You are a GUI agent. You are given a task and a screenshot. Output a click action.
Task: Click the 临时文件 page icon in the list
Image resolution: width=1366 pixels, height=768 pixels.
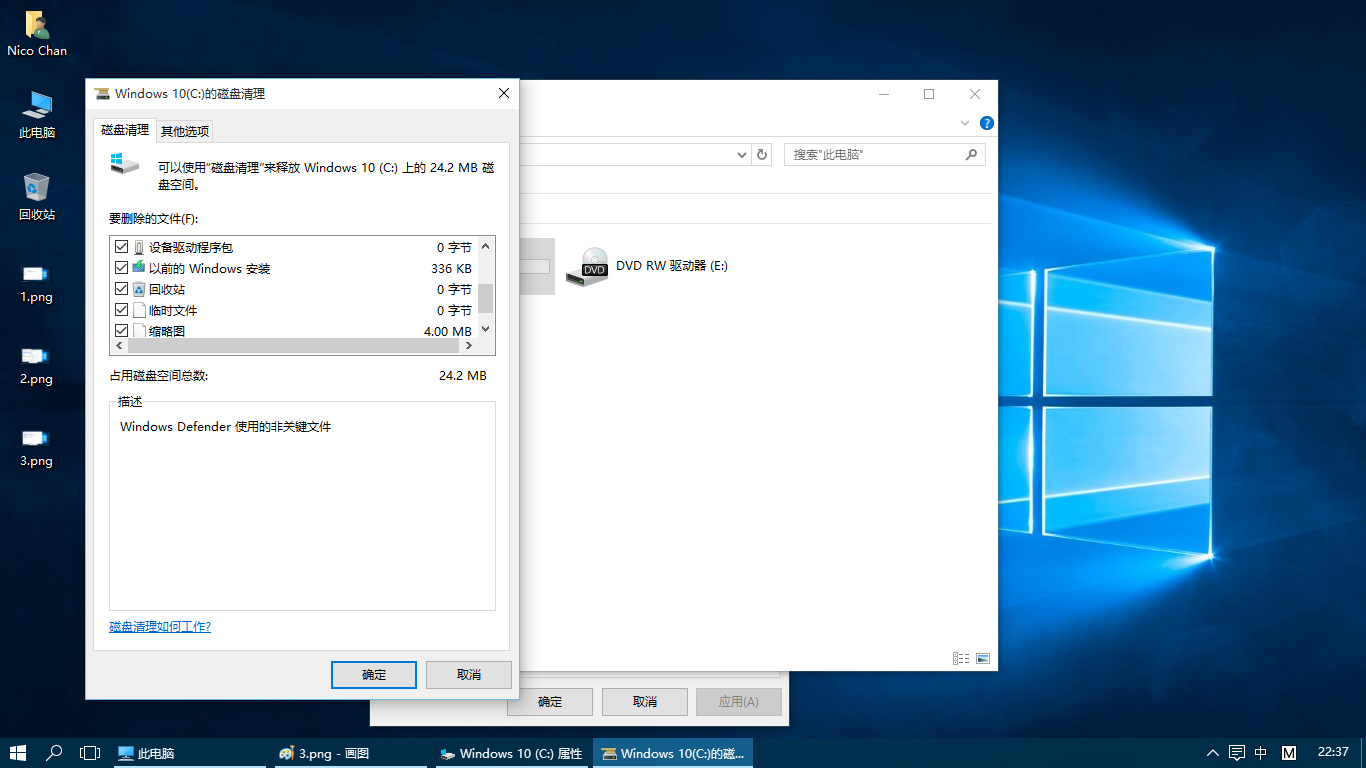[139, 310]
